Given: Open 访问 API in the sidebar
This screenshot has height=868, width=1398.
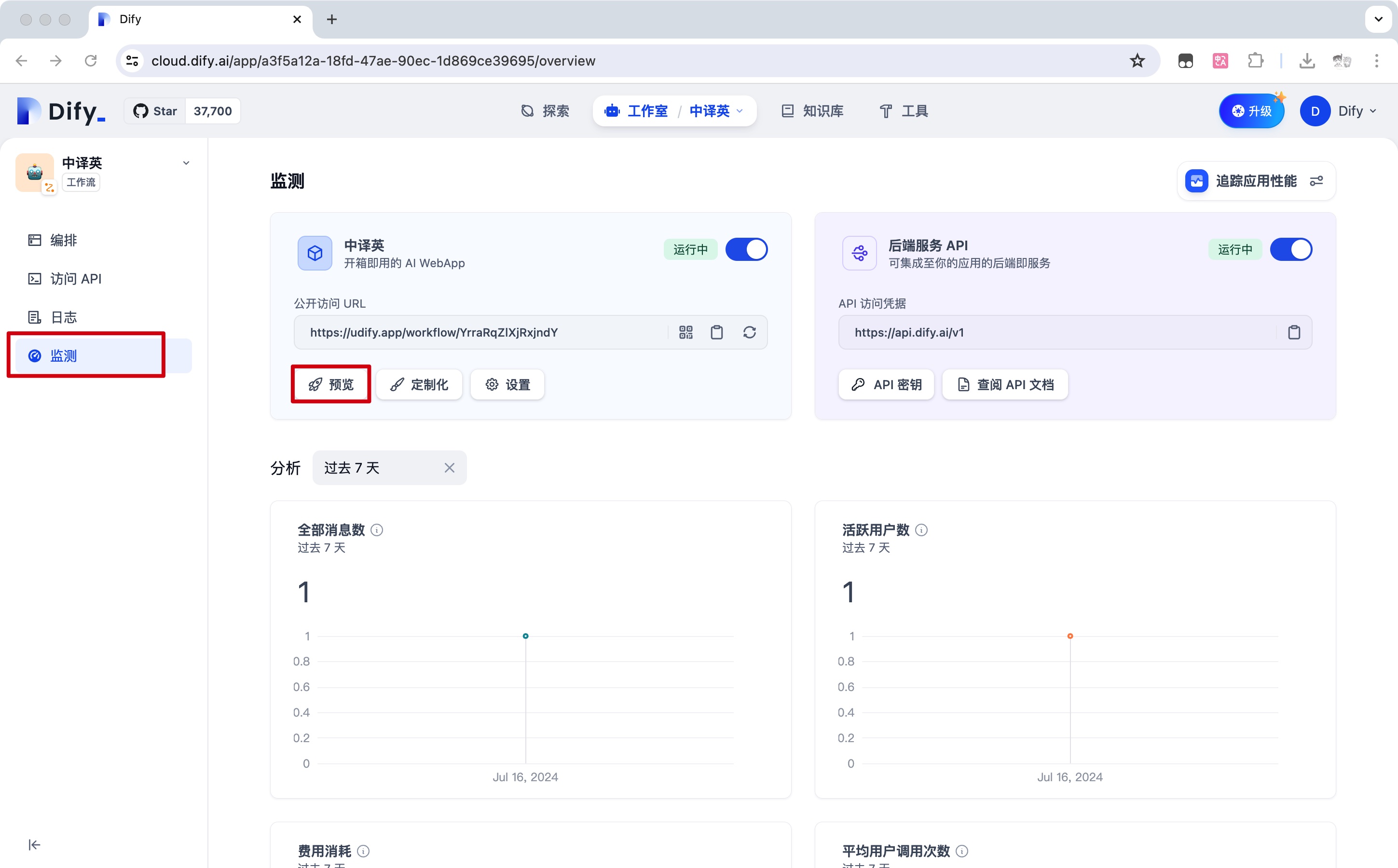Looking at the screenshot, I should (103, 278).
